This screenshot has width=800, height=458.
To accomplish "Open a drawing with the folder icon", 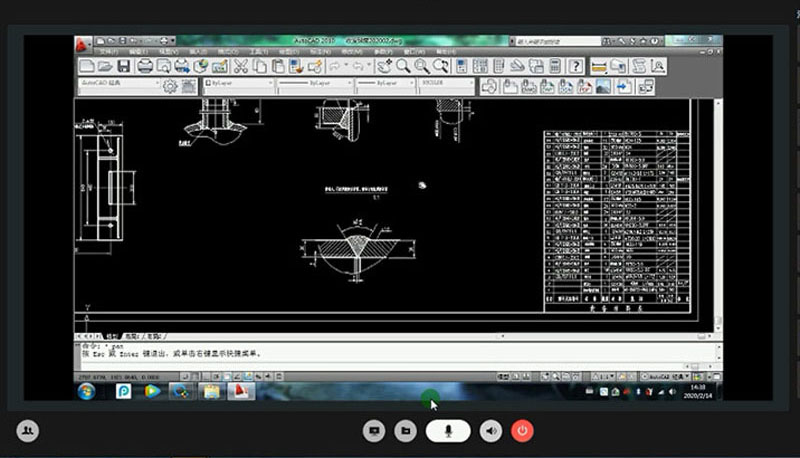I will tap(107, 66).
